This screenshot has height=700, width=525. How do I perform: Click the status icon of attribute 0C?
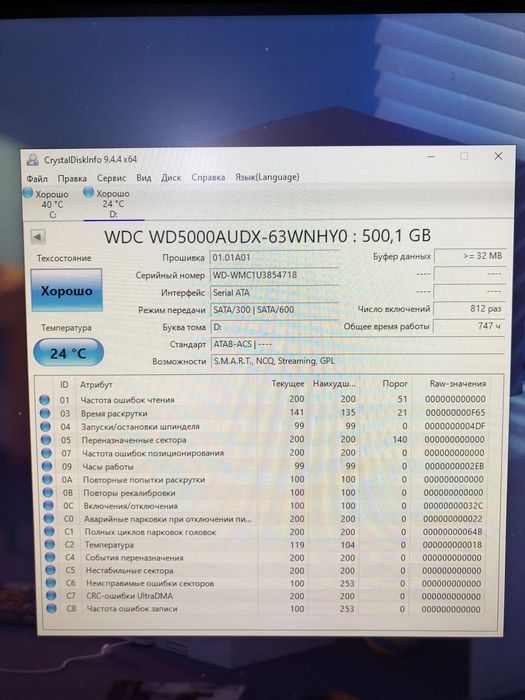point(48,506)
